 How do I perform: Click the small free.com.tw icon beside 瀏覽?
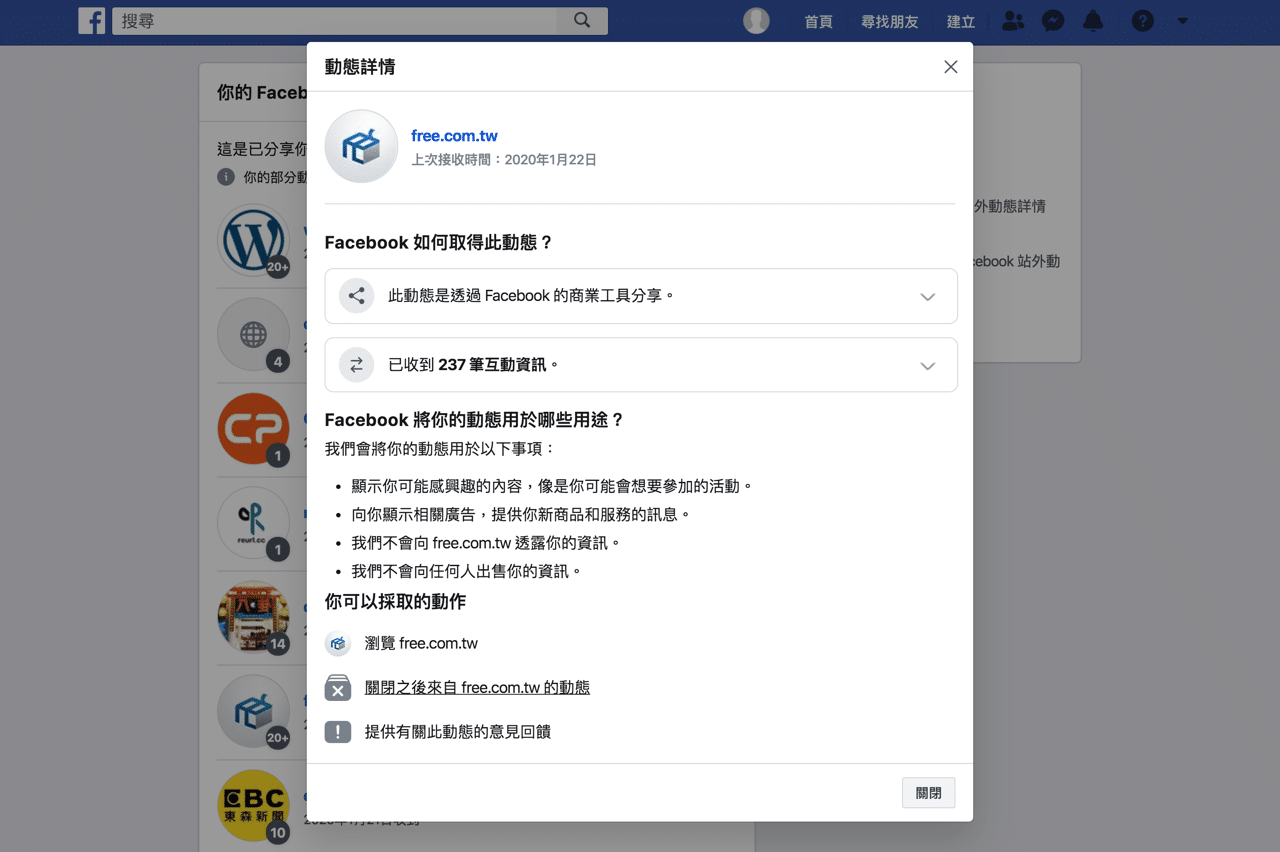(x=338, y=643)
